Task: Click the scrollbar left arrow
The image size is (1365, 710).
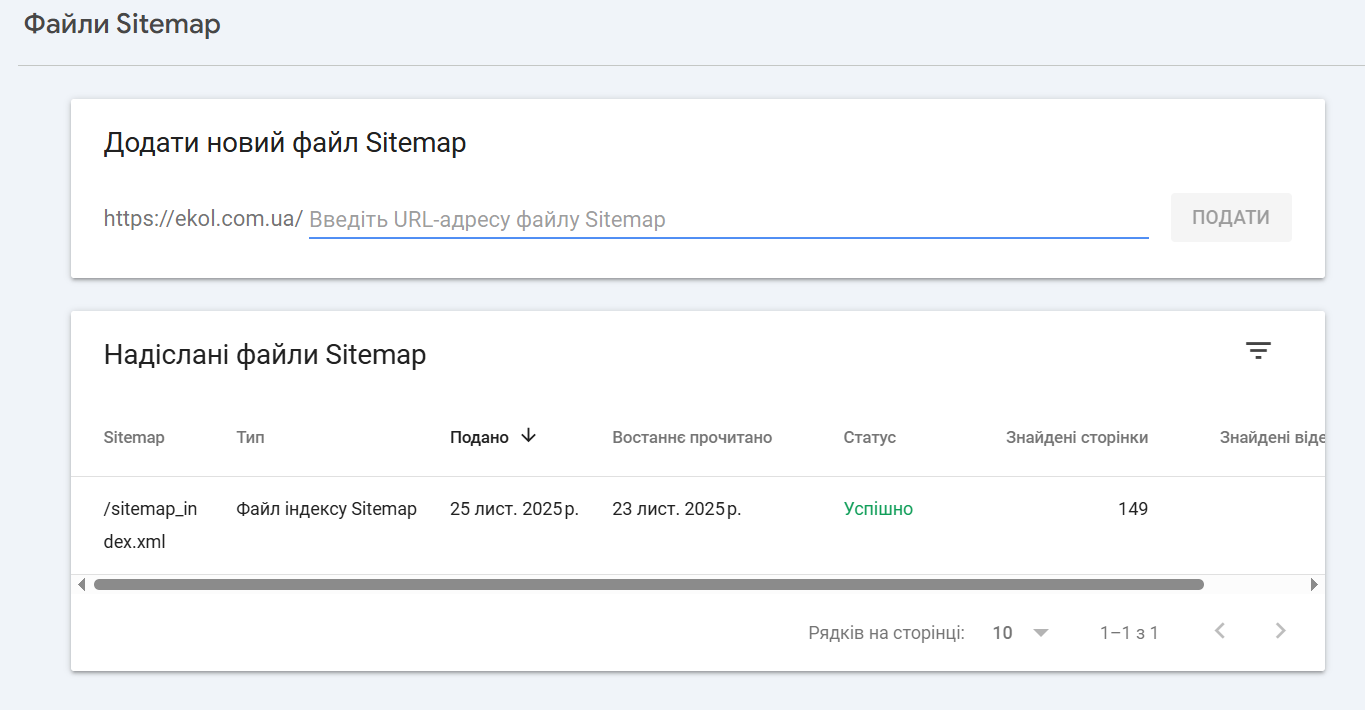Action: (x=82, y=585)
